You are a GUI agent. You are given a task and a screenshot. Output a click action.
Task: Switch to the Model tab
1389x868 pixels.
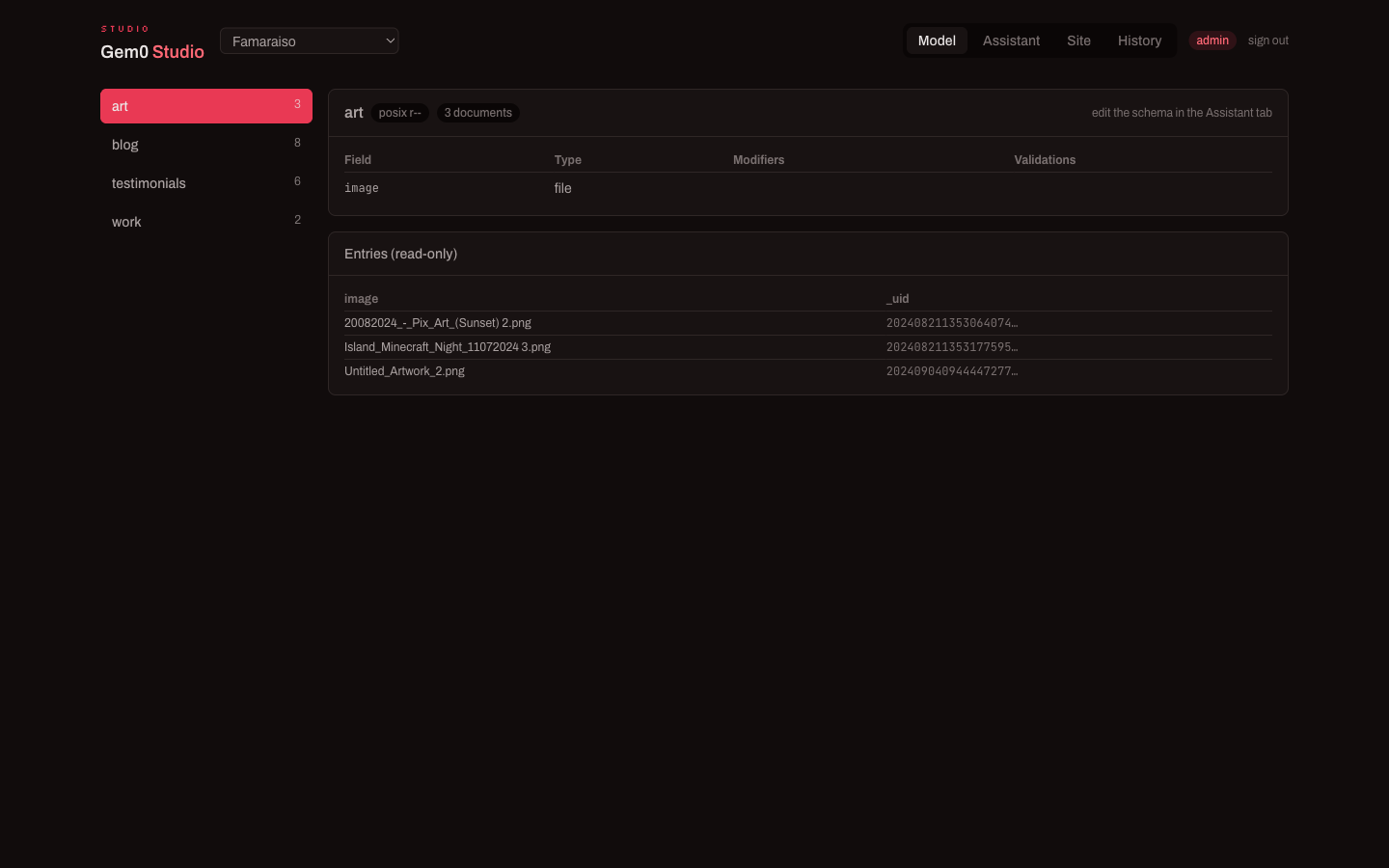pyautogui.click(x=937, y=41)
